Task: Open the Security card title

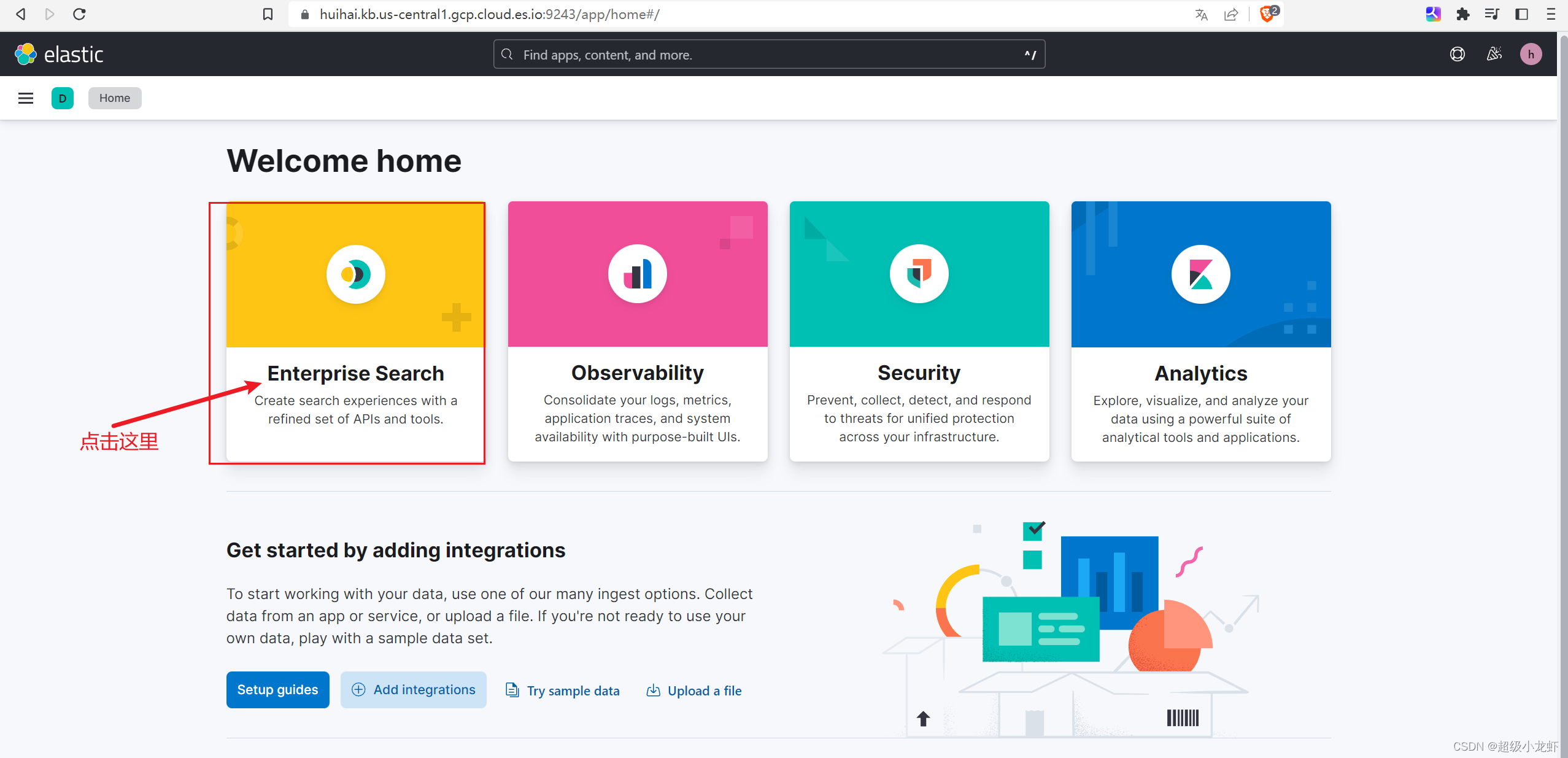Action: pyautogui.click(x=919, y=373)
